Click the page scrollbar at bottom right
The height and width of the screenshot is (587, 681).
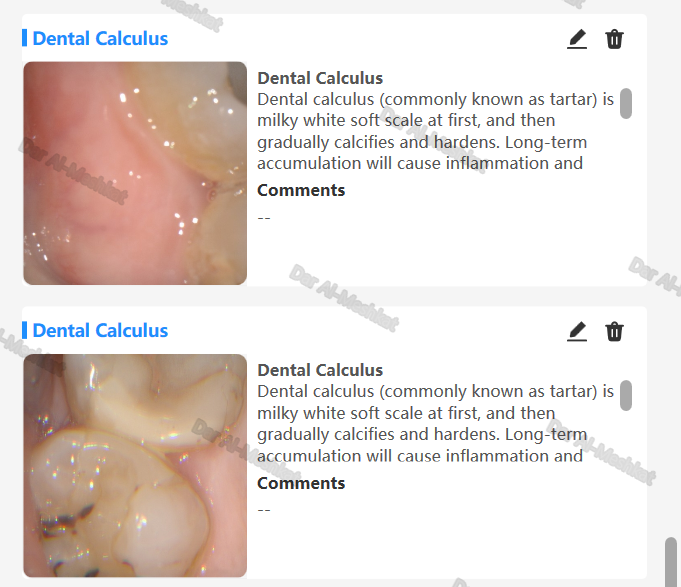pyautogui.click(x=671, y=562)
